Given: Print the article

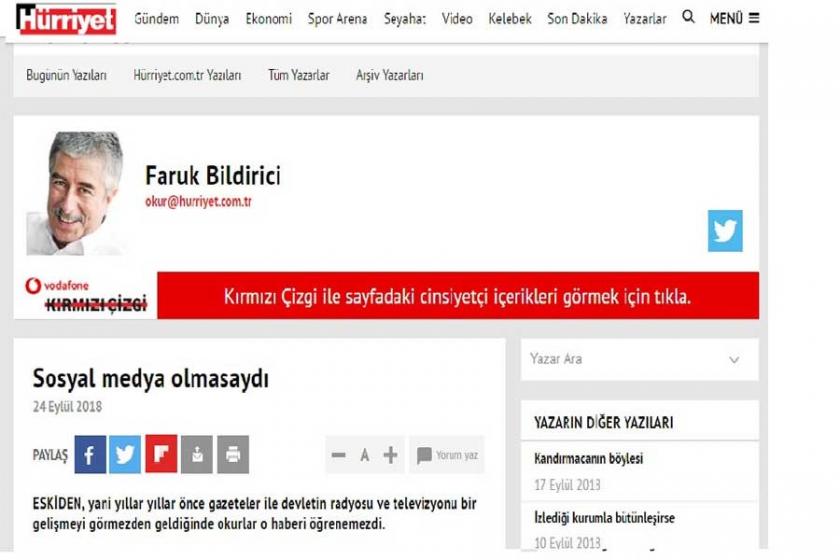Looking at the screenshot, I should (x=233, y=454).
